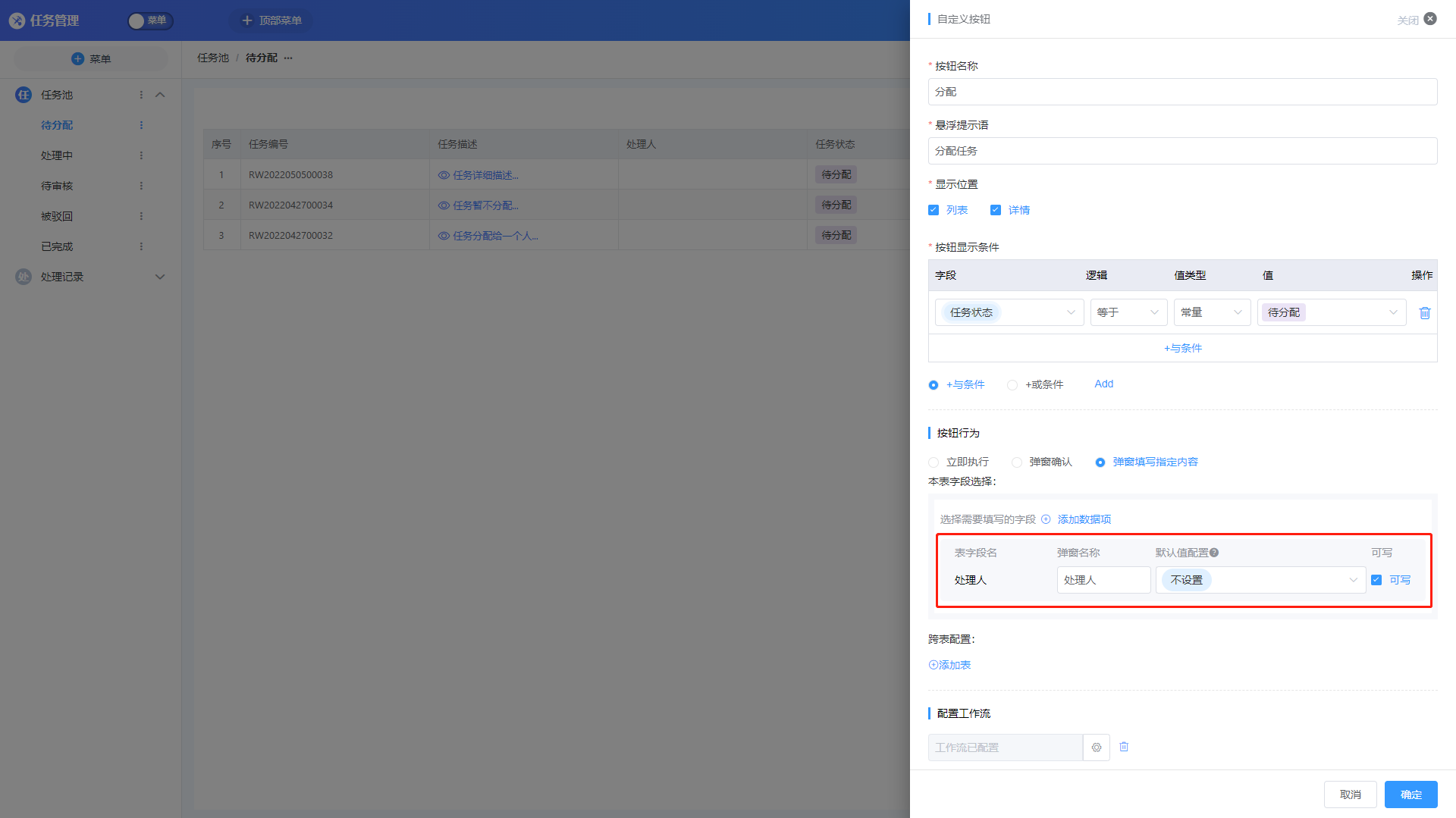Click the task management app logo icon
This screenshot has height=818, width=1456.
[x=17, y=20]
